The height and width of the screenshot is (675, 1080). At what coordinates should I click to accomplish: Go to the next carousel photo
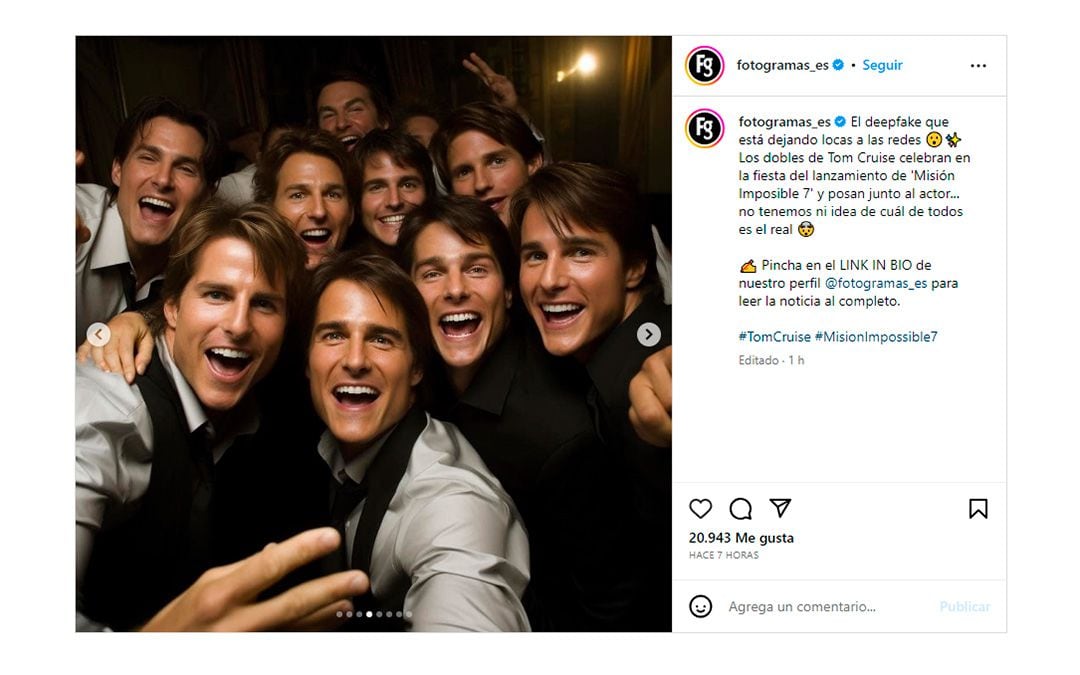[649, 335]
